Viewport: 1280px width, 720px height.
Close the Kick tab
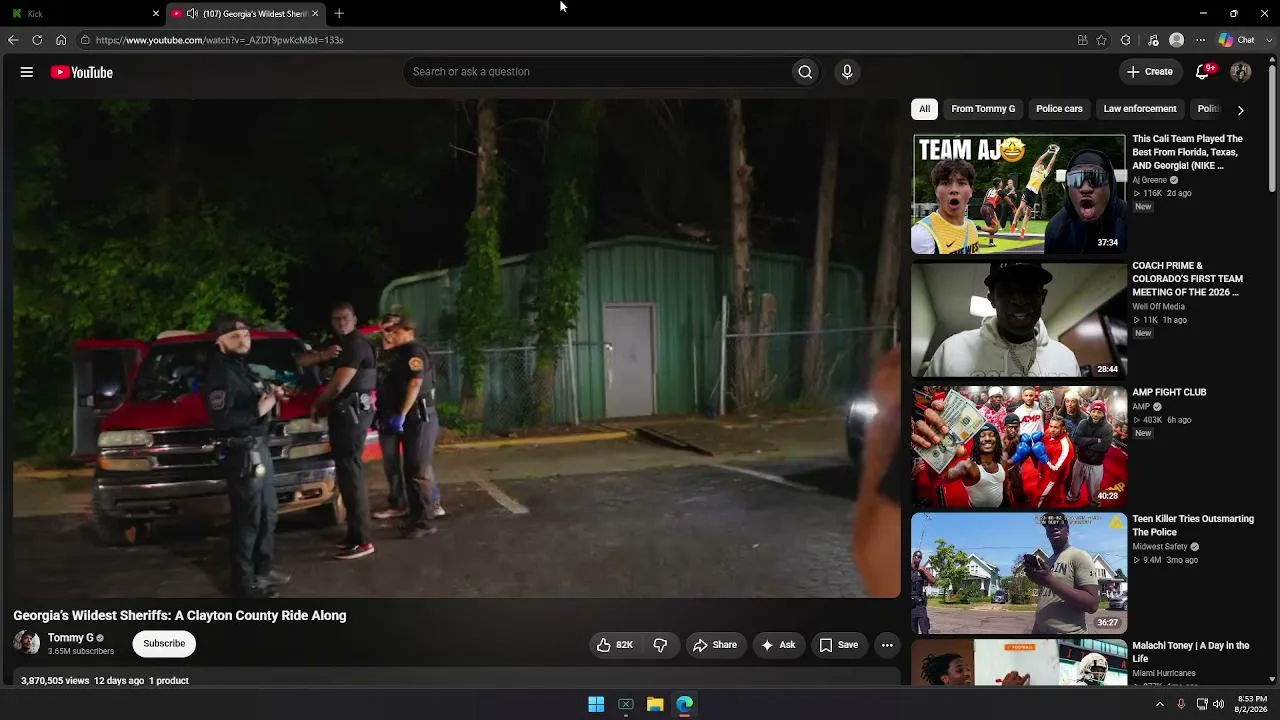(156, 13)
